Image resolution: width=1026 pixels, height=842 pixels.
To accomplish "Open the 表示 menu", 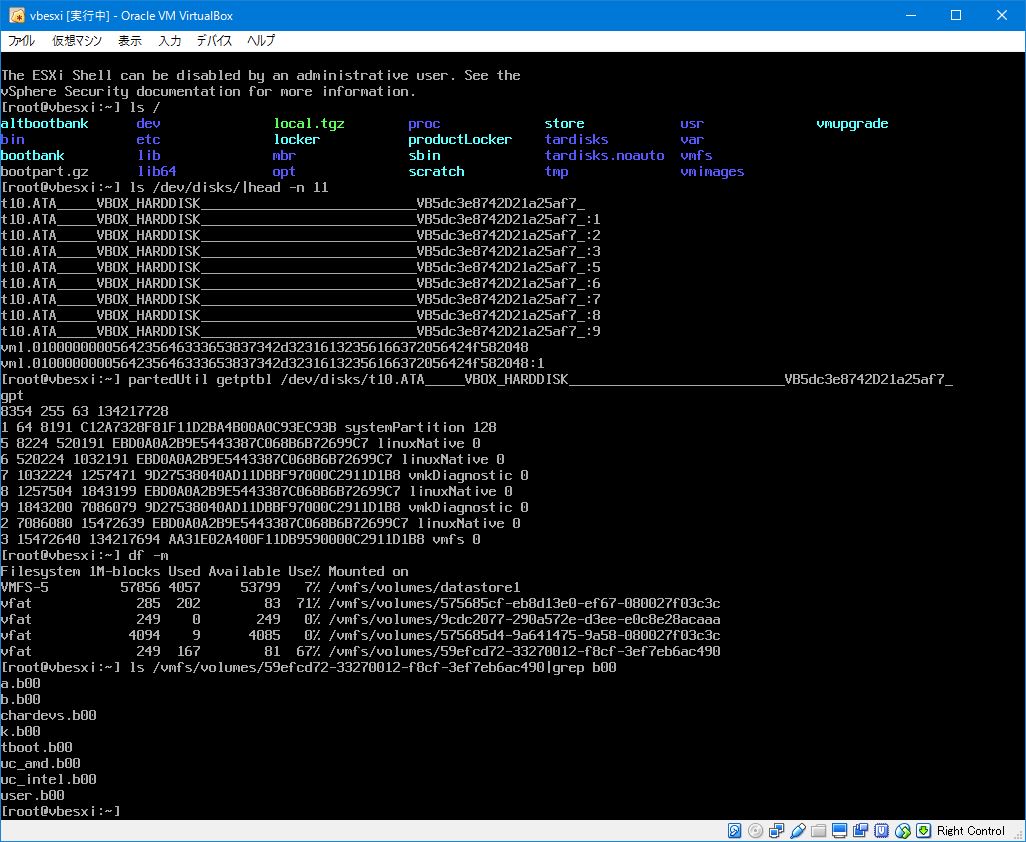I will point(130,41).
